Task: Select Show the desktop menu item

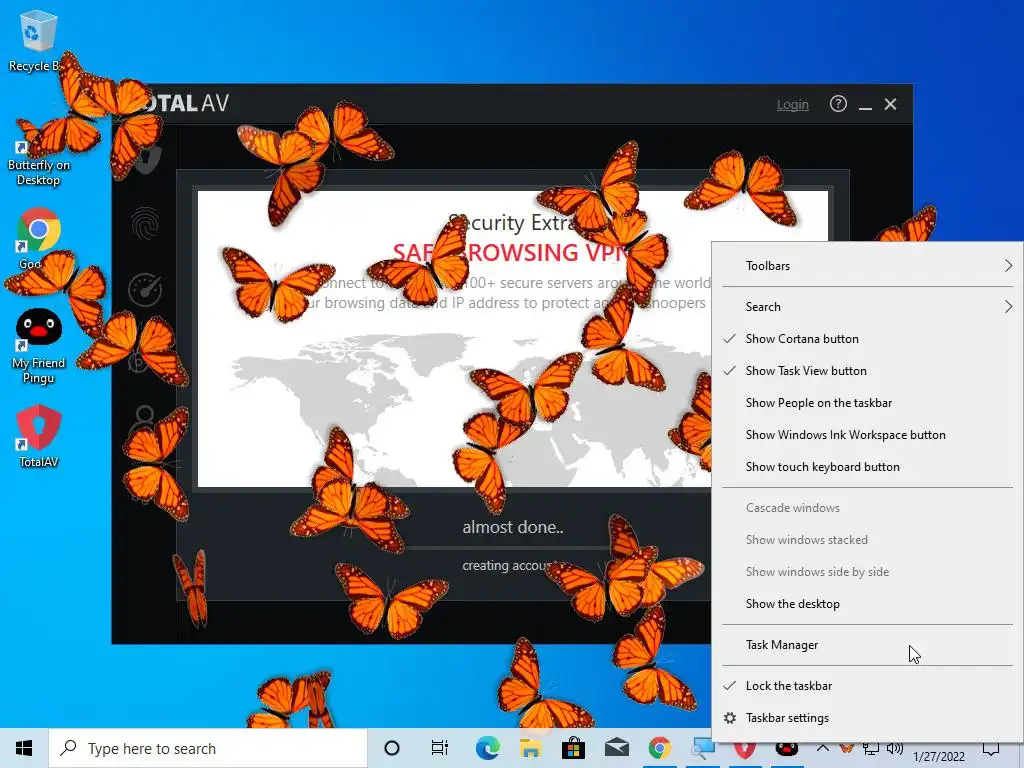Action: pyautogui.click(x=867, y=604)
